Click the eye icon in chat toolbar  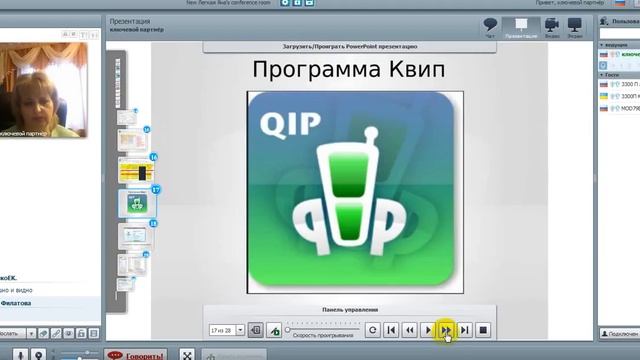(69, 333)
